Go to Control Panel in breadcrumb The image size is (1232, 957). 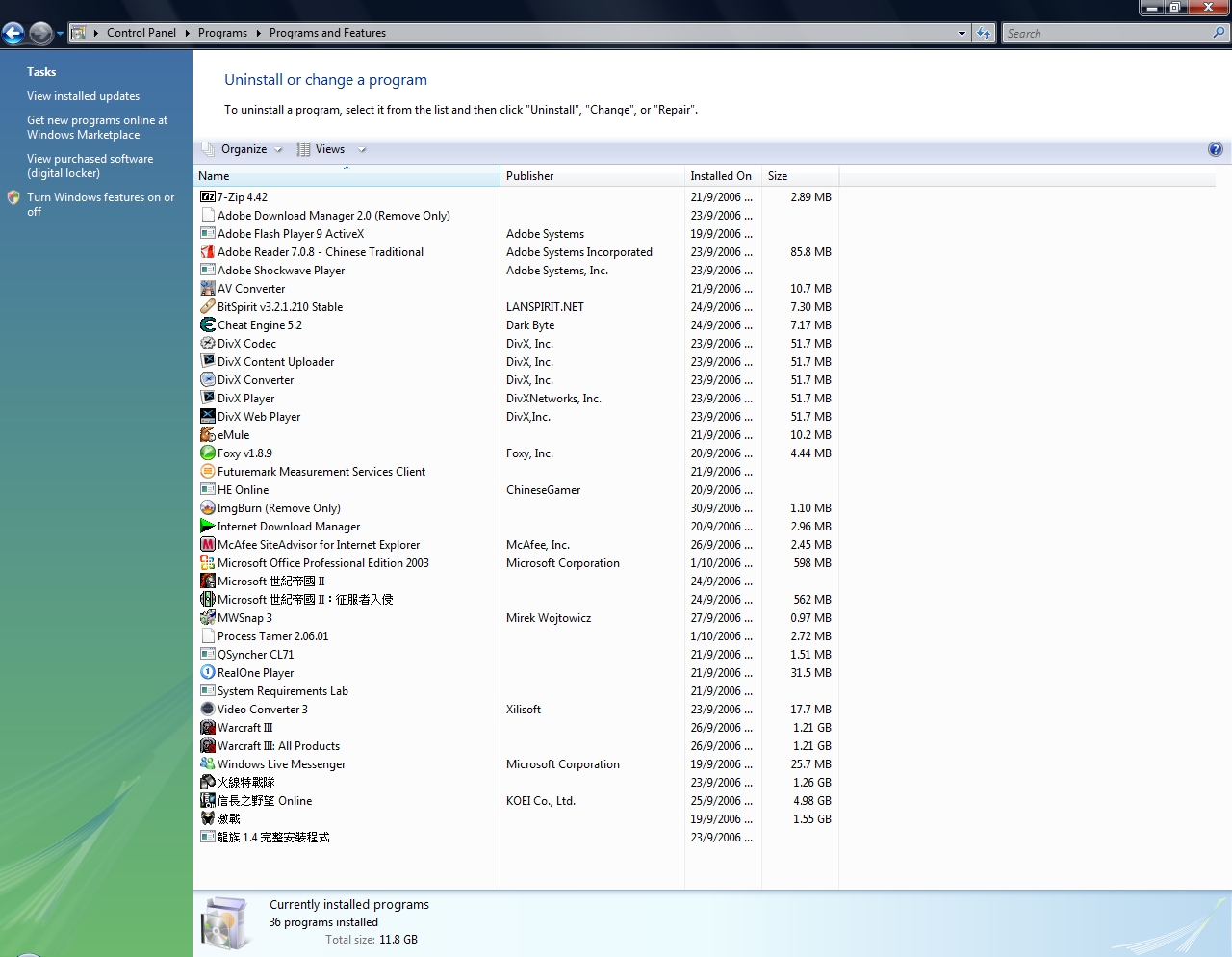point(141,33)
